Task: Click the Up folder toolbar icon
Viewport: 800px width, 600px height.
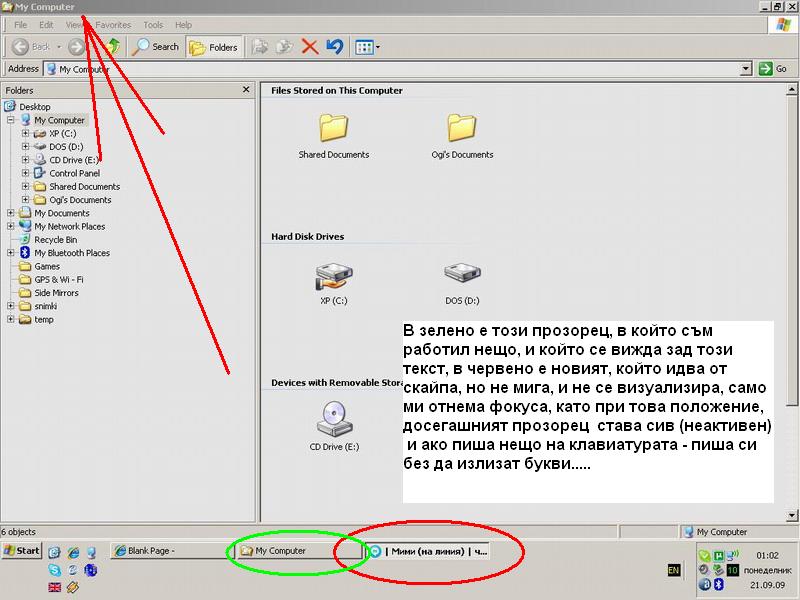Action: tap(113, 46)
